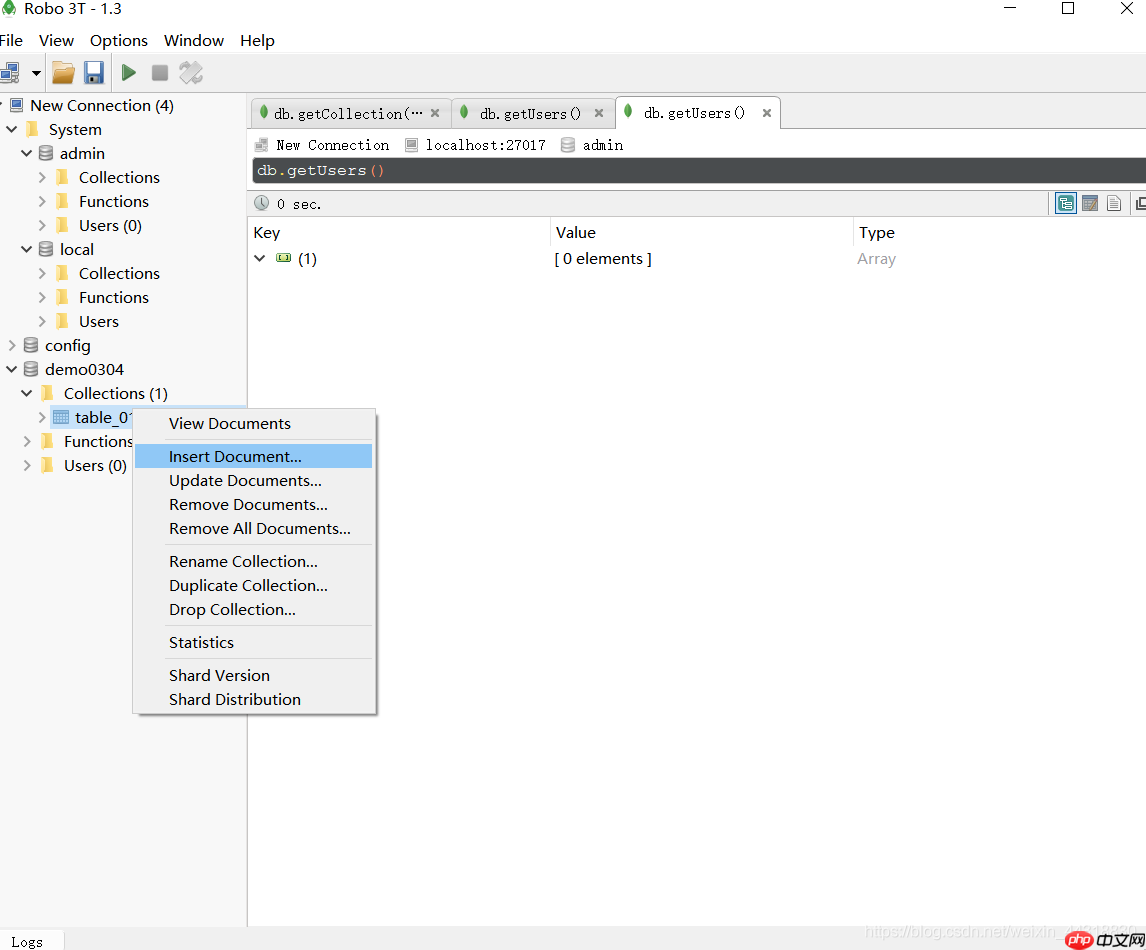Switch results to text view mode icon
Viewport: 1146px width, 950px height.
coord(1113,204)
